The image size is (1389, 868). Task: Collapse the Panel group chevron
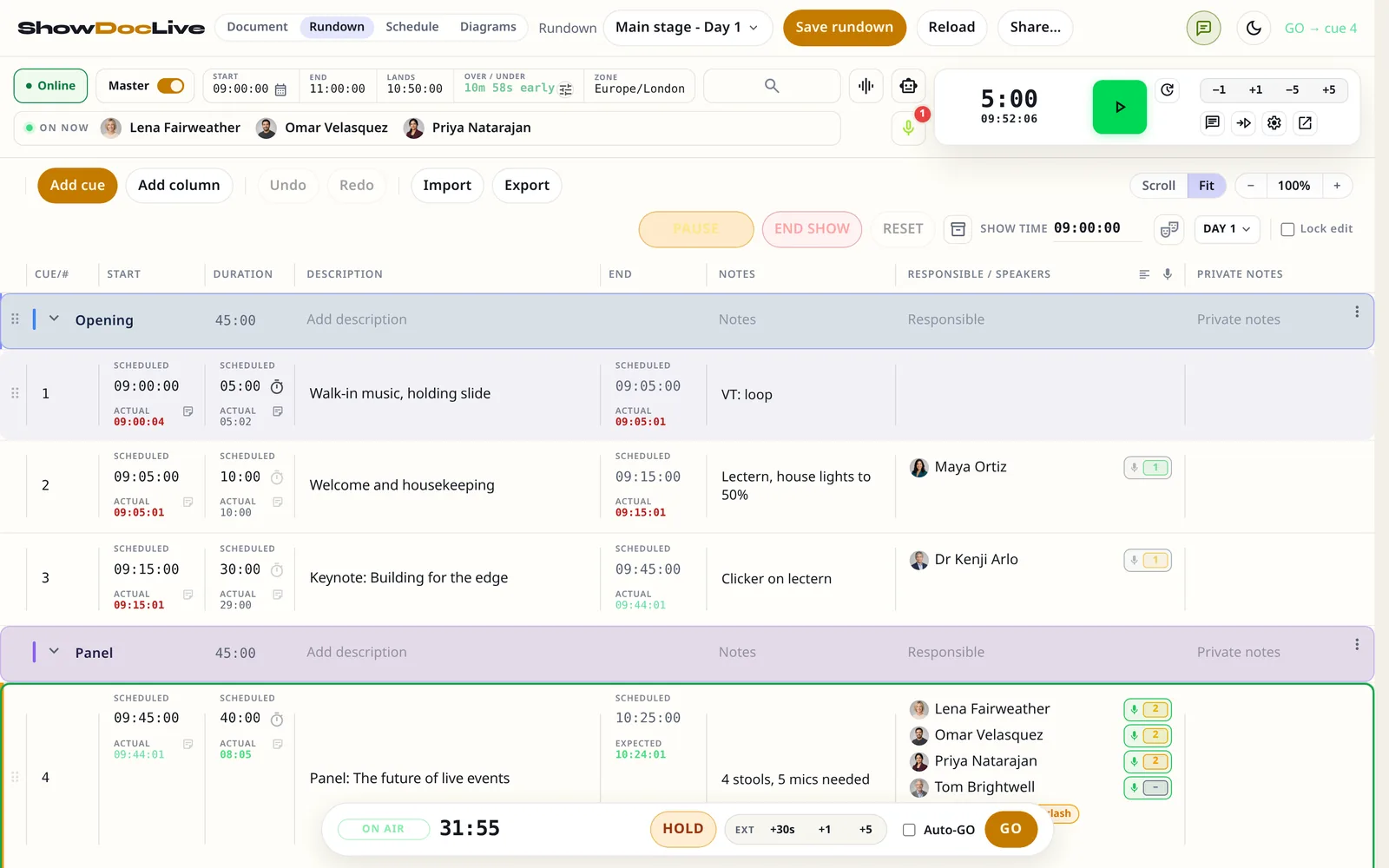pos(54,651)
